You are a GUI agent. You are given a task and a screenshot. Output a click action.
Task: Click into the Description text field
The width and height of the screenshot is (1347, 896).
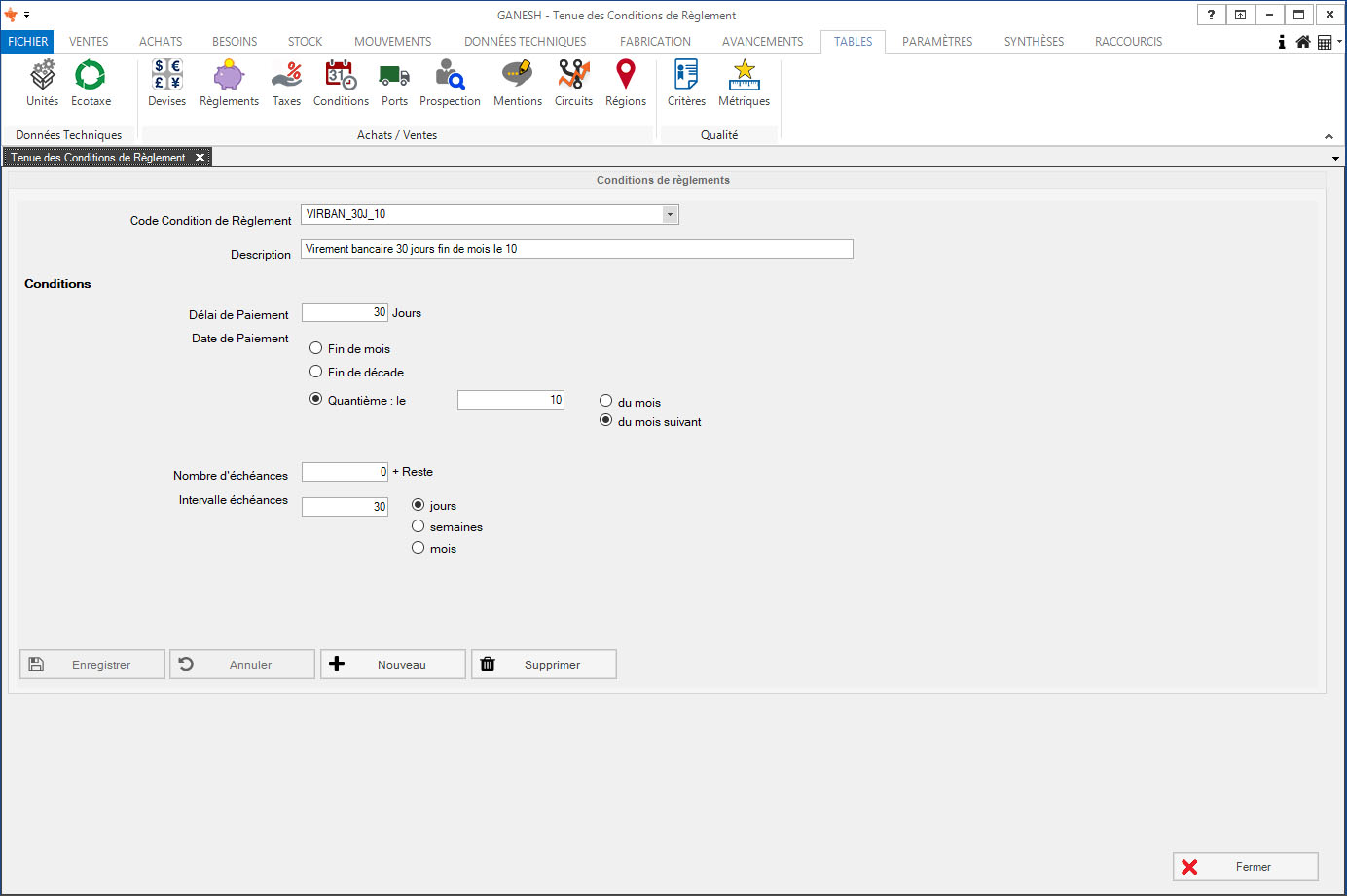[x=576, y=249]
